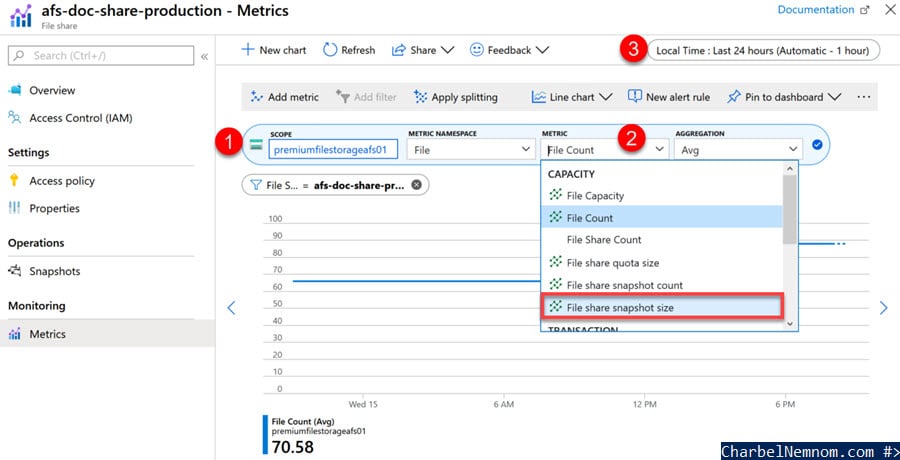Click the 70.58 legend value
This screenshot has height=460, width=900.
coord(293,447)
